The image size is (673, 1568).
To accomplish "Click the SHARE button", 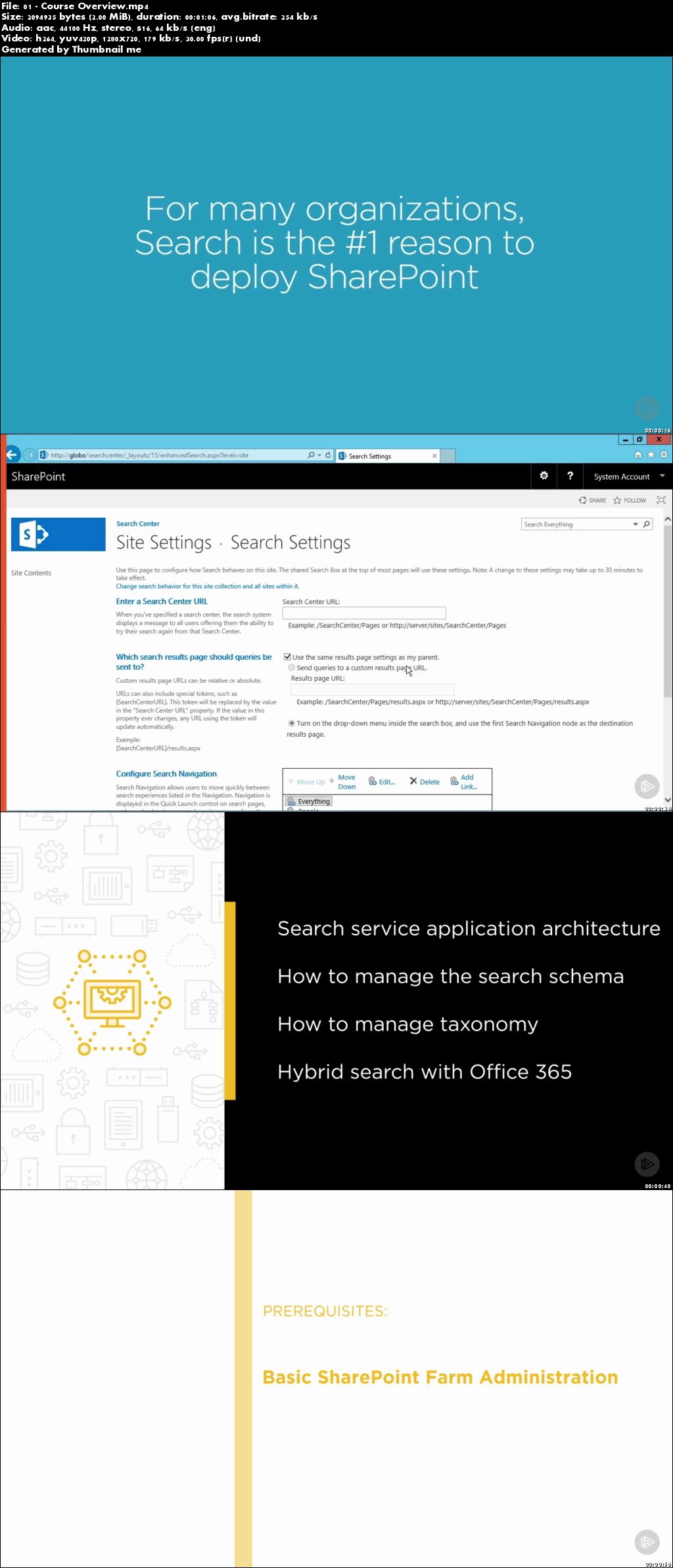I will [593, 500].
